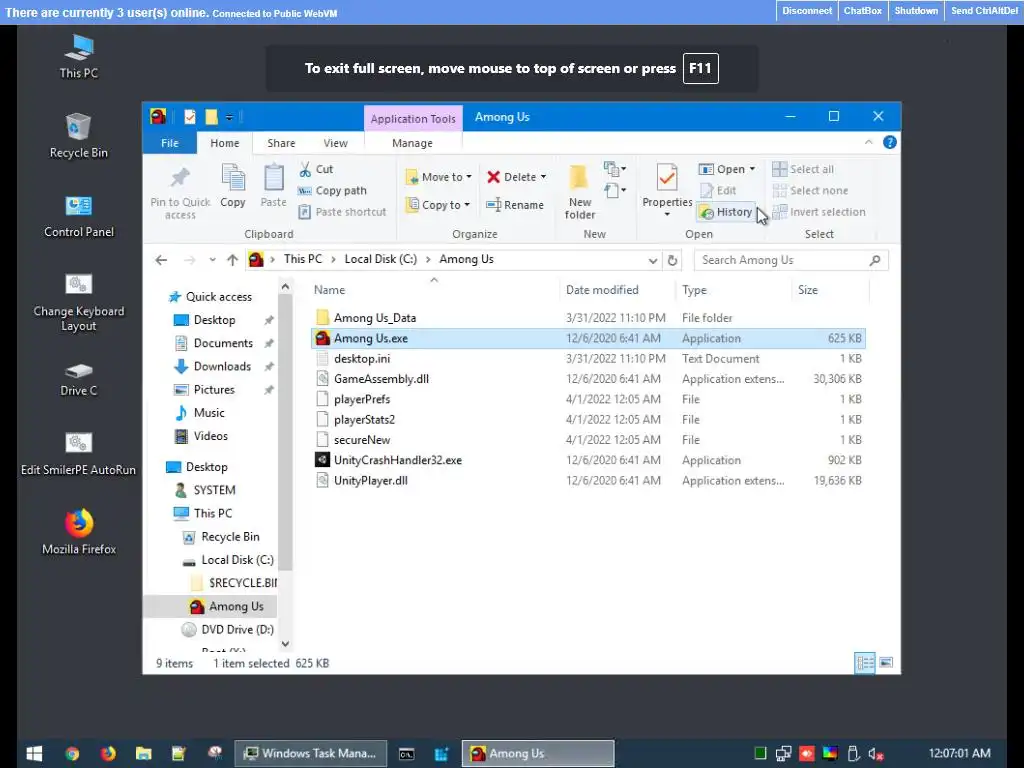Click Select all
Screen dimensions: 1024x768
pos(803,169)
